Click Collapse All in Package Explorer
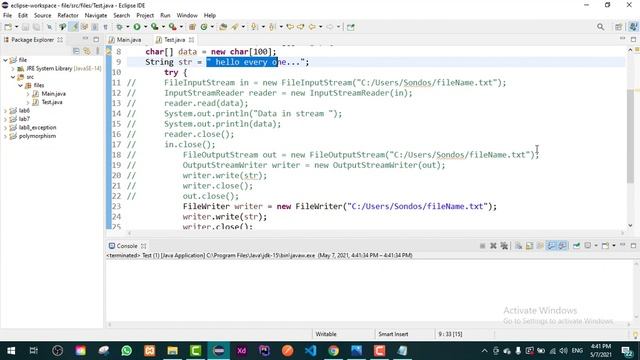640x360 pixels. pyautogui.click(x=76, y=51)
